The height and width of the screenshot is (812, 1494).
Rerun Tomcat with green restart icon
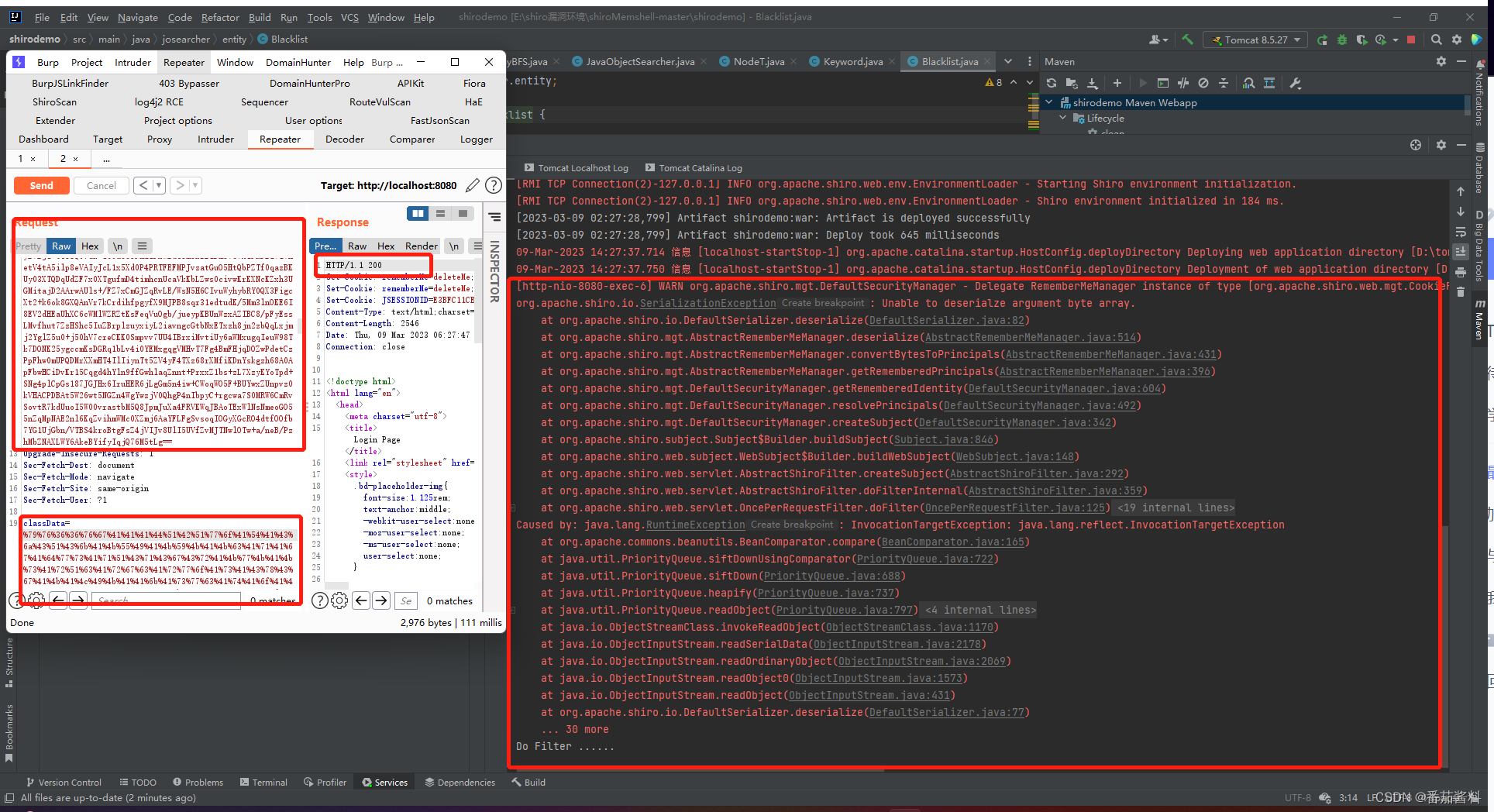(x=1322, y=40)
